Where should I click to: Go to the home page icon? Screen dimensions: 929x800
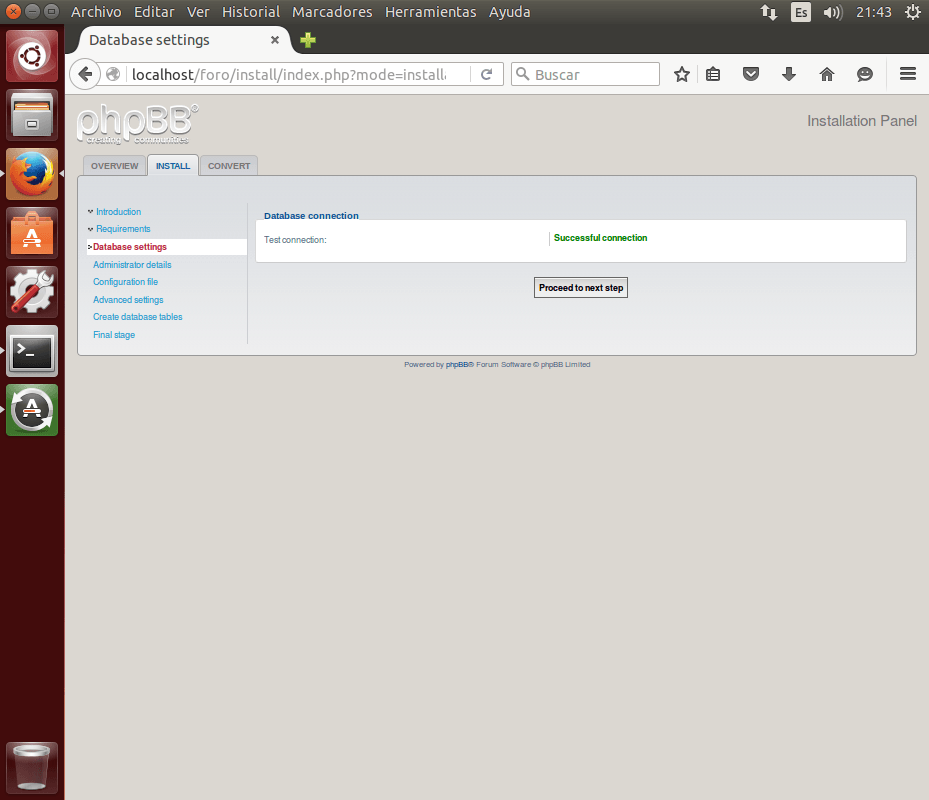[827, 75]
